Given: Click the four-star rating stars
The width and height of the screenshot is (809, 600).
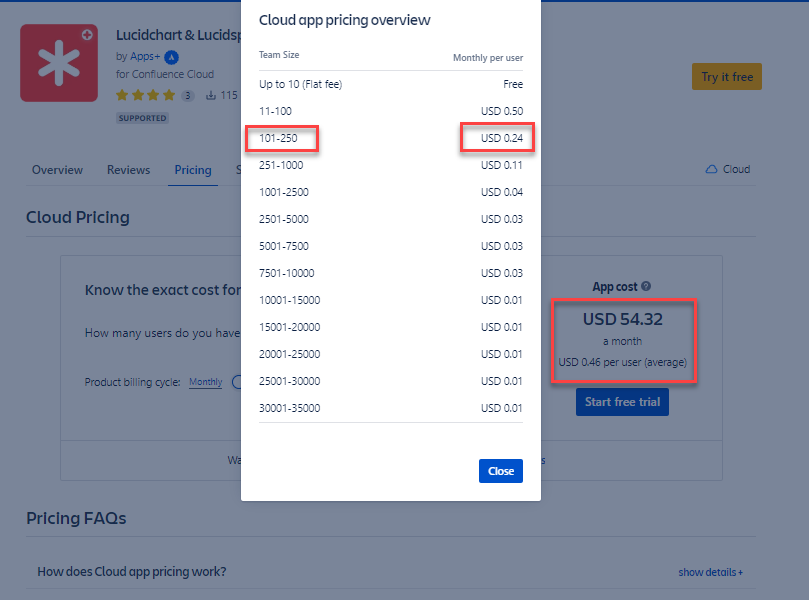Looking at the screenshot, I should [145, 95].
